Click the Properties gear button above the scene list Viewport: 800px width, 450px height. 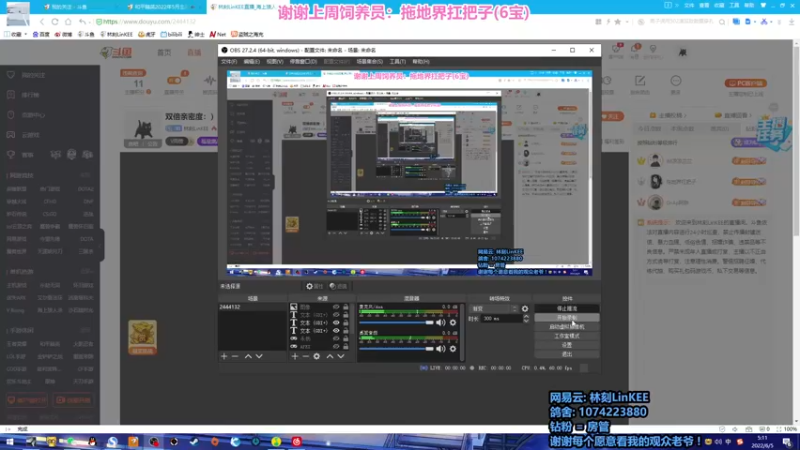[314, 286]
